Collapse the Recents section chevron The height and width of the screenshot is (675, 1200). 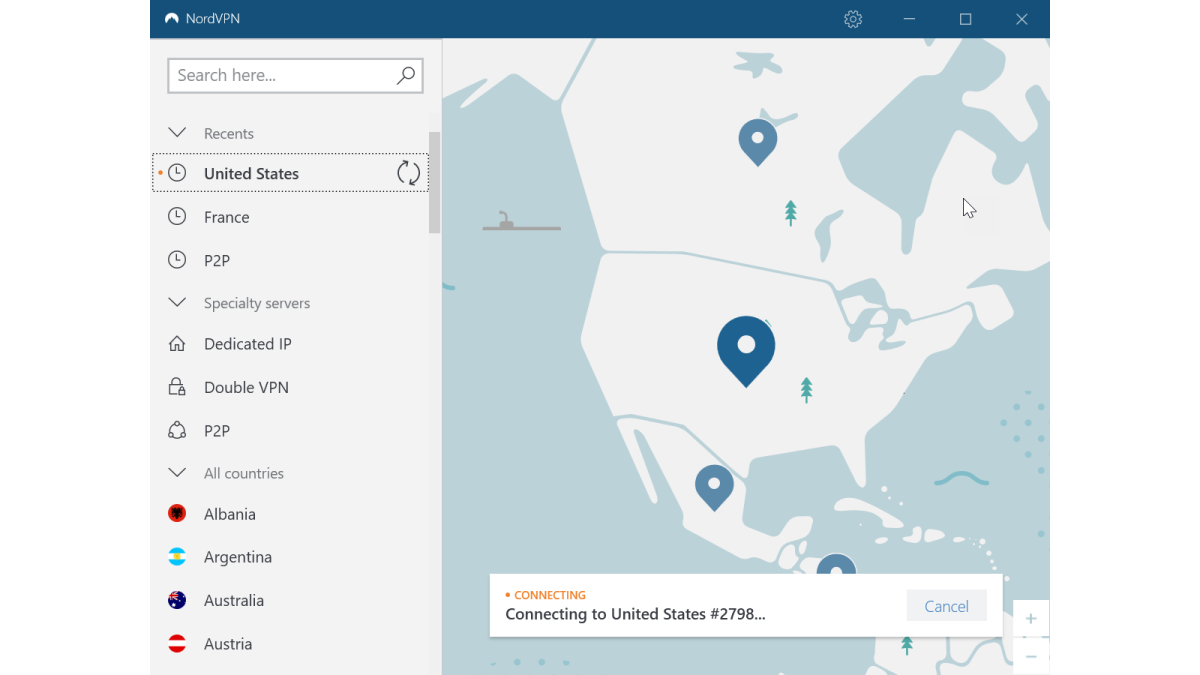click(177, 132)
